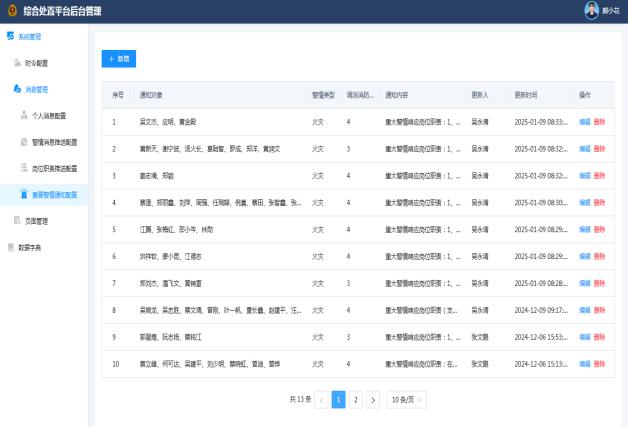628x427 pixels.
Task: Open 警情消息推送配置 menu item
Action: point(54,141)
